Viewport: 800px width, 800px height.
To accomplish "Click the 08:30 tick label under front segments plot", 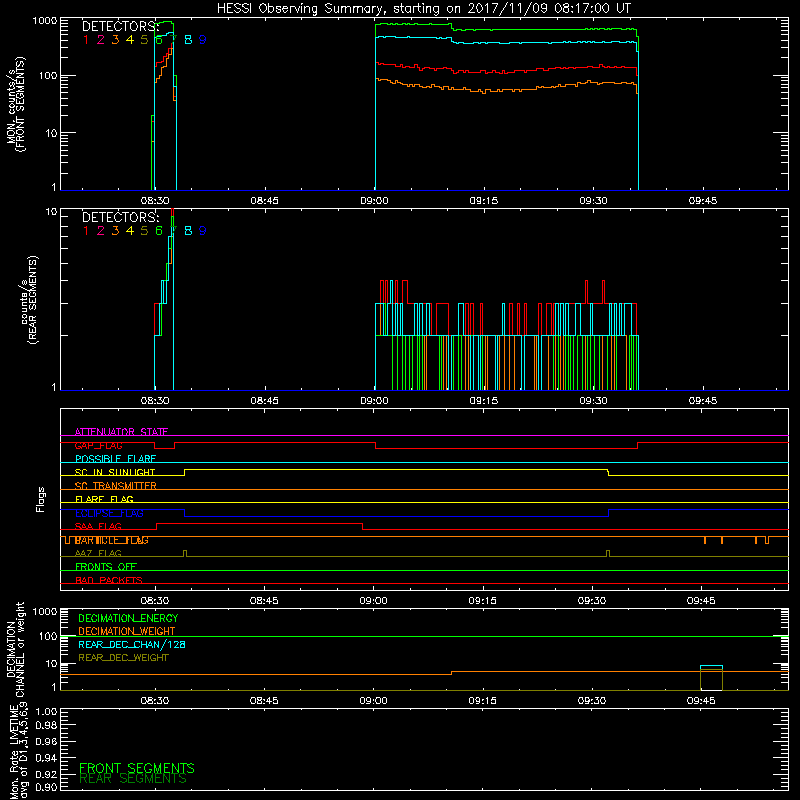I will tap(155, 201).
